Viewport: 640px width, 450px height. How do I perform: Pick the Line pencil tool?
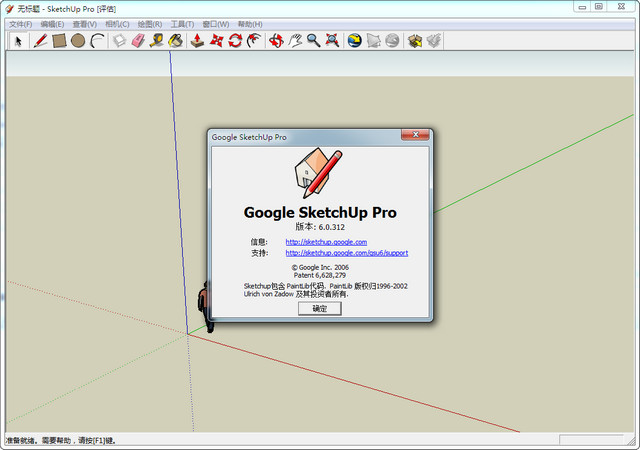pyautogui.click(x=40, y=41)
